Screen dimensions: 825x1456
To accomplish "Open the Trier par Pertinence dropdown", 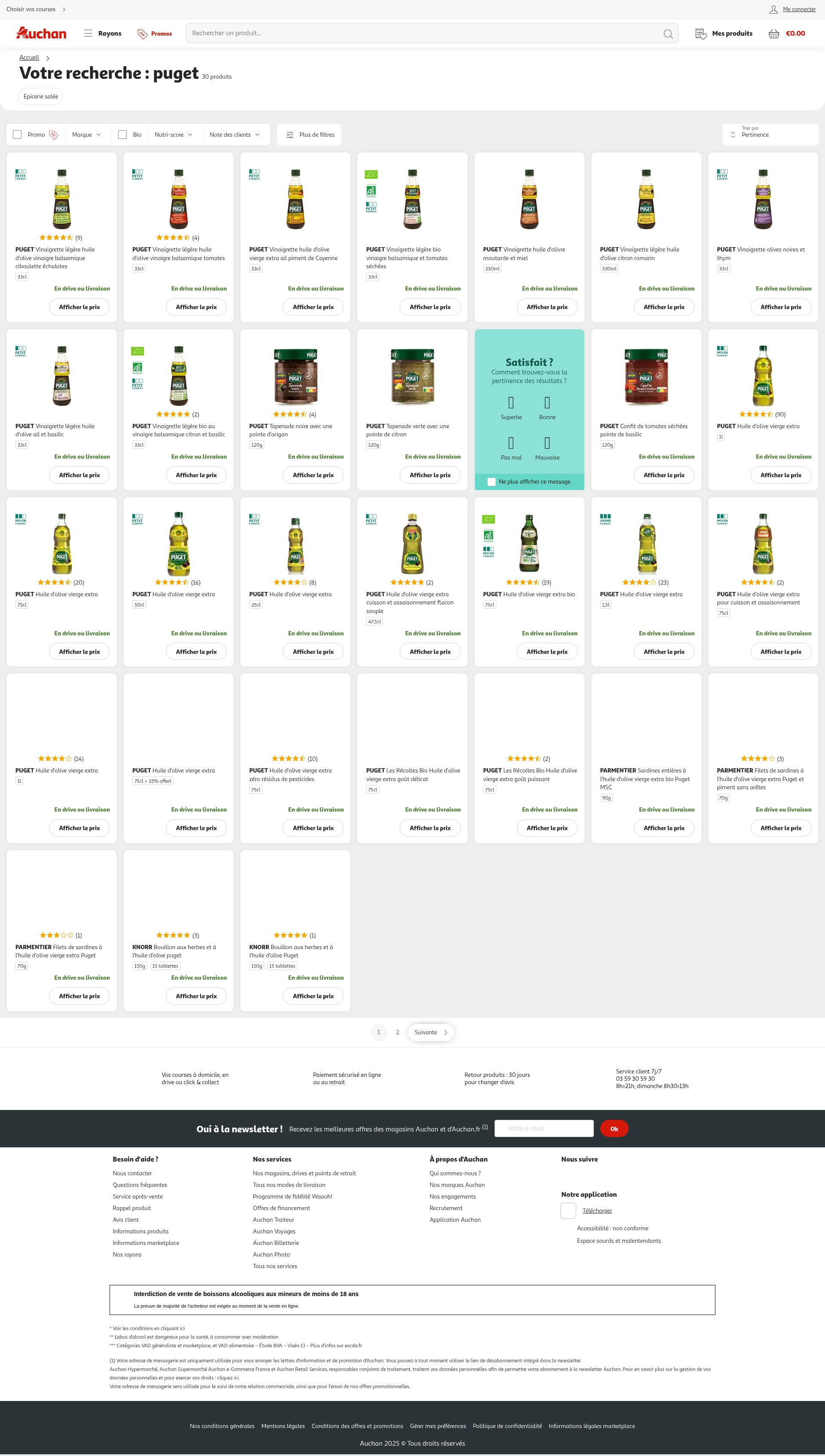I will tap(770, 134).
